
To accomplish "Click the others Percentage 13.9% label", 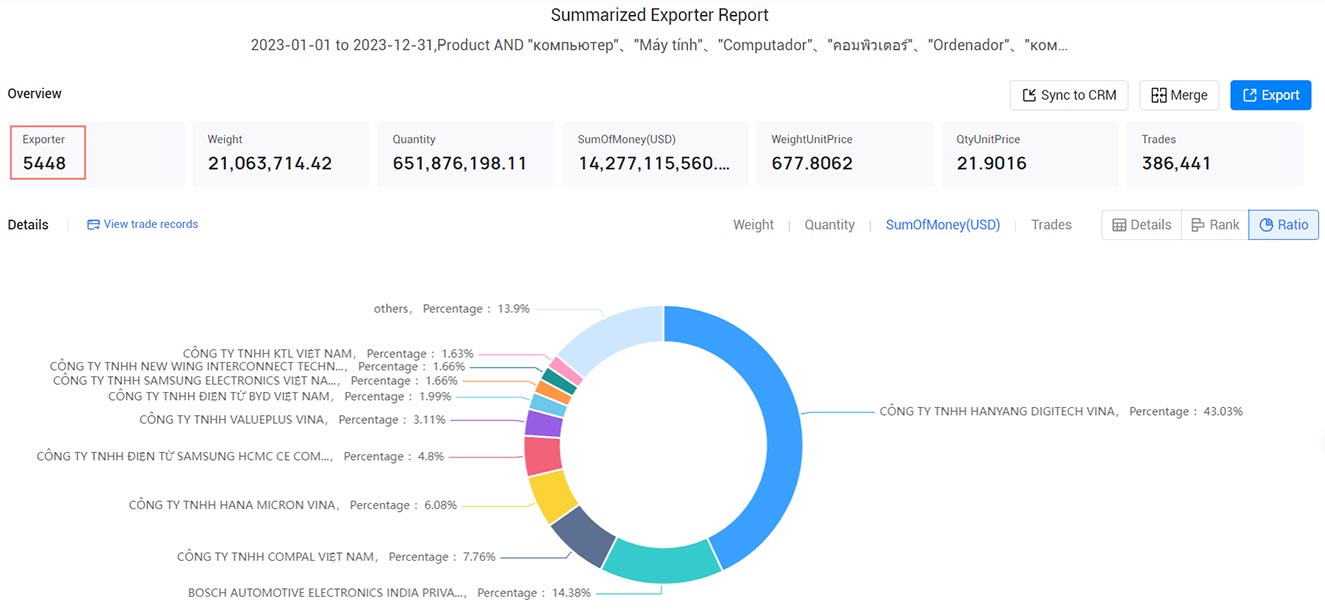I will point(451,308).
